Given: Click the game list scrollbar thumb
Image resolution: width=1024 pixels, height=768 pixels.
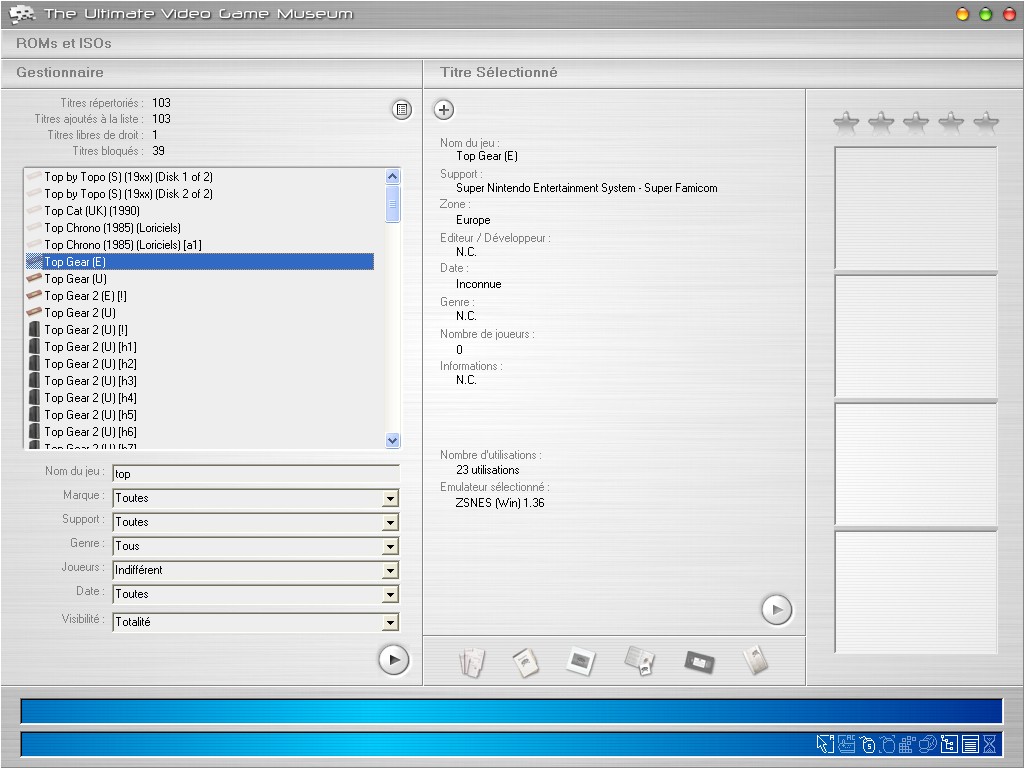Looking at the screenshot, I should click(392, 204).
